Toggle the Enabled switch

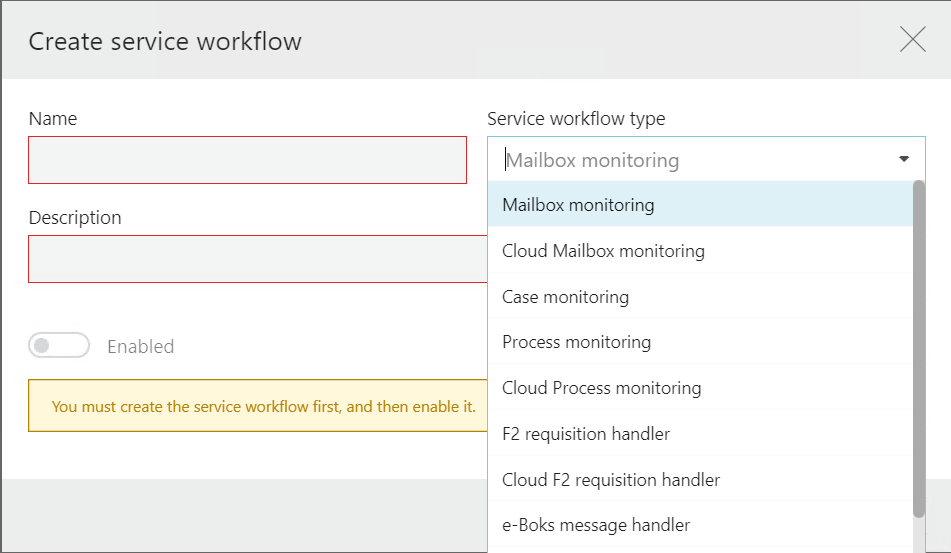coord(59,346)
